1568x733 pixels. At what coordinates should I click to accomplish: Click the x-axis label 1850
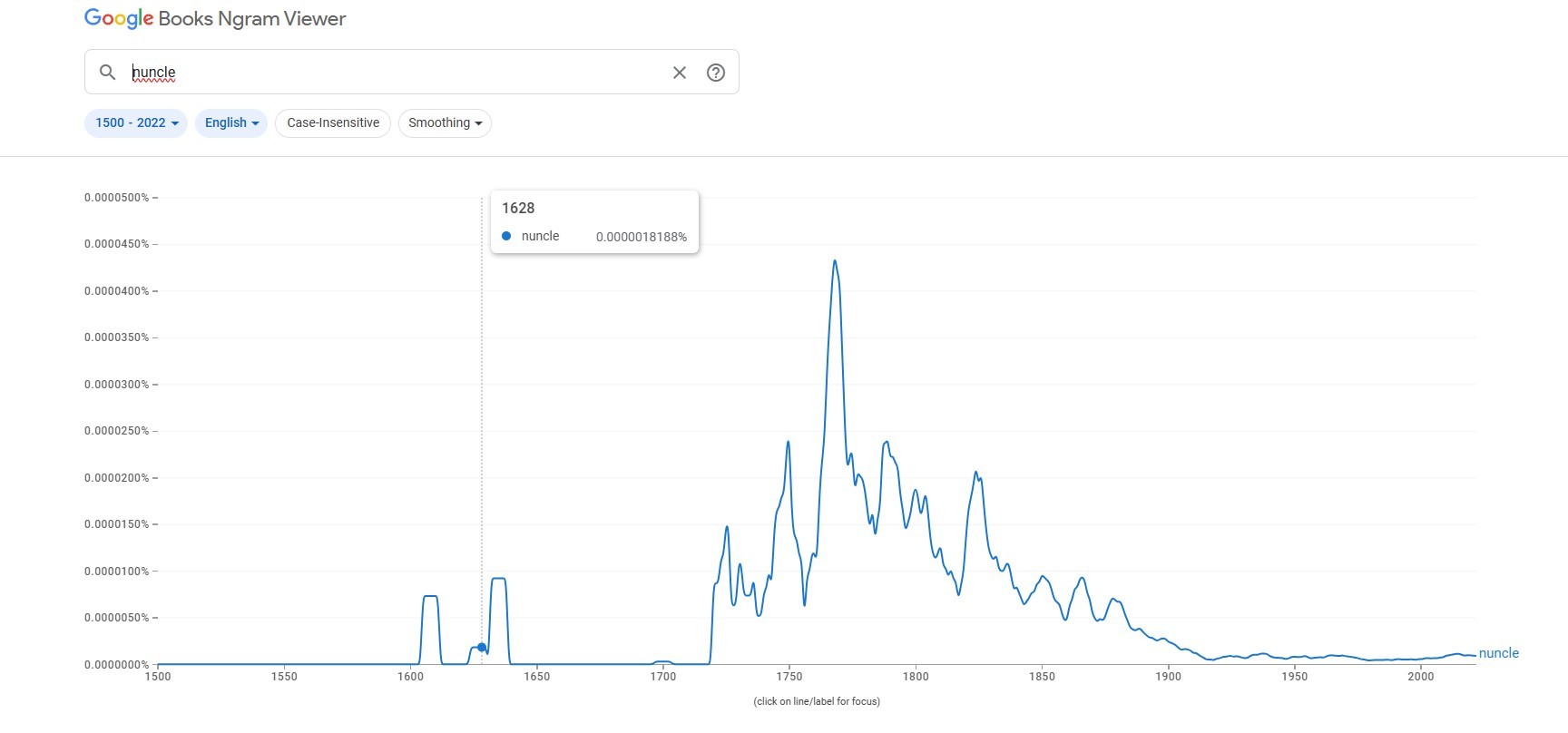point(1042,677)
